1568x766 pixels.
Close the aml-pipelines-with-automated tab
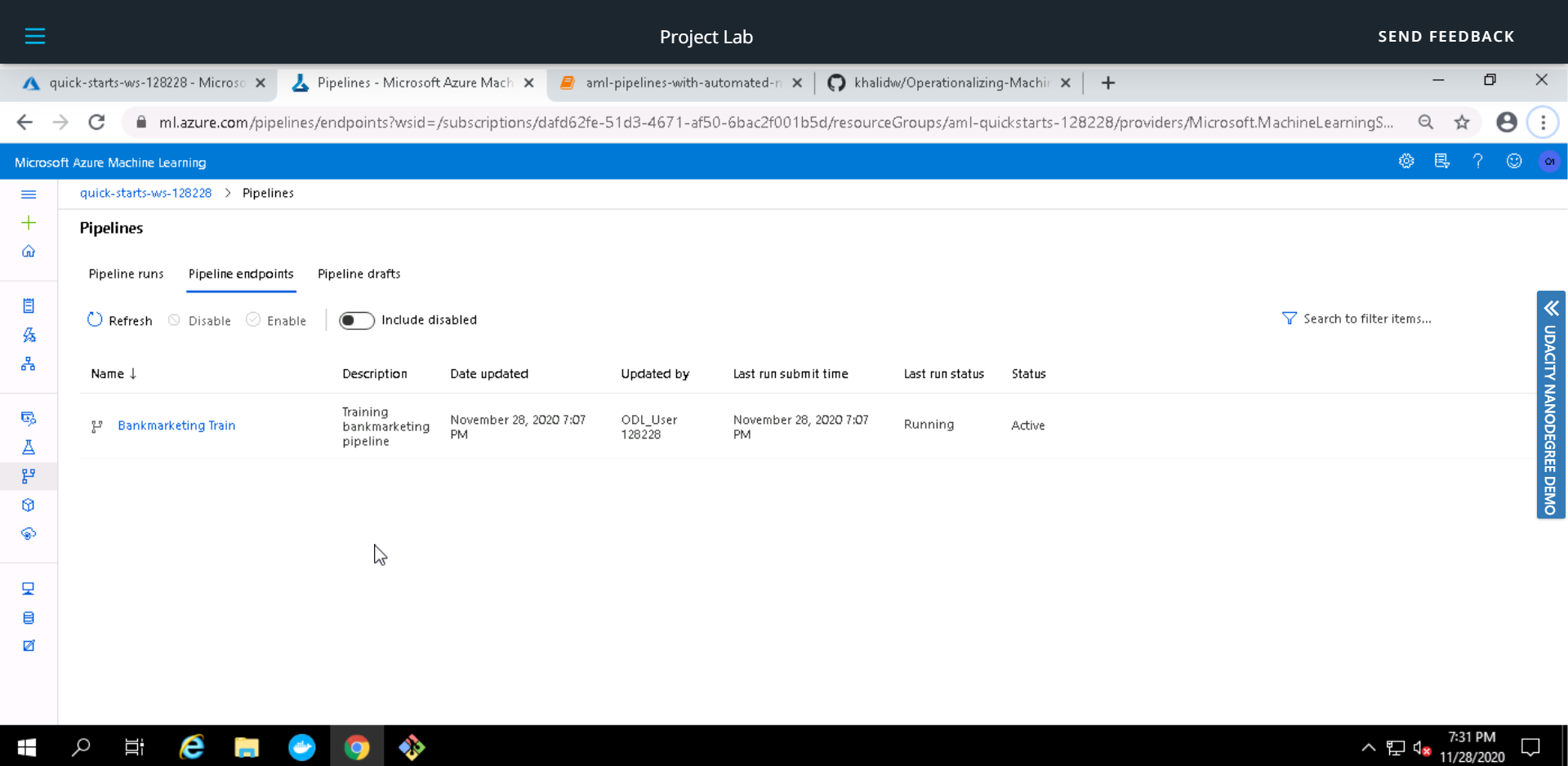click(x=797, y=82)
